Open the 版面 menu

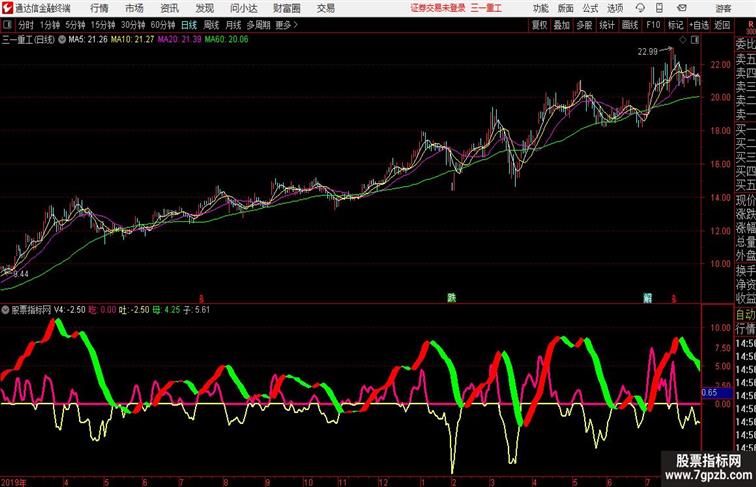point(566,8)
